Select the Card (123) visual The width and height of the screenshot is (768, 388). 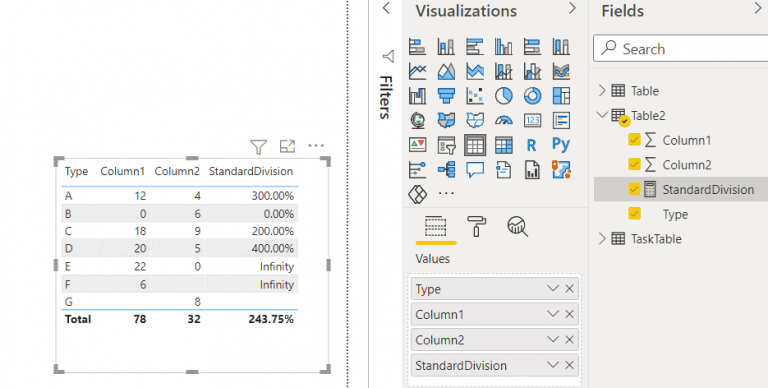pyautogui.click(x=532, y=120)
